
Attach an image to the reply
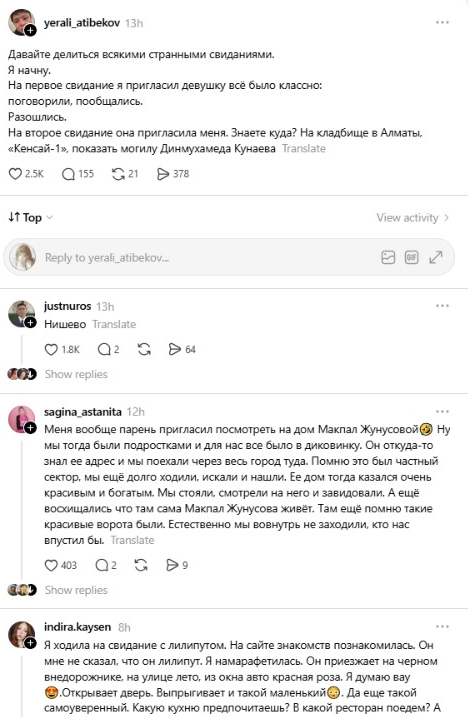click(x=388, y=257)
